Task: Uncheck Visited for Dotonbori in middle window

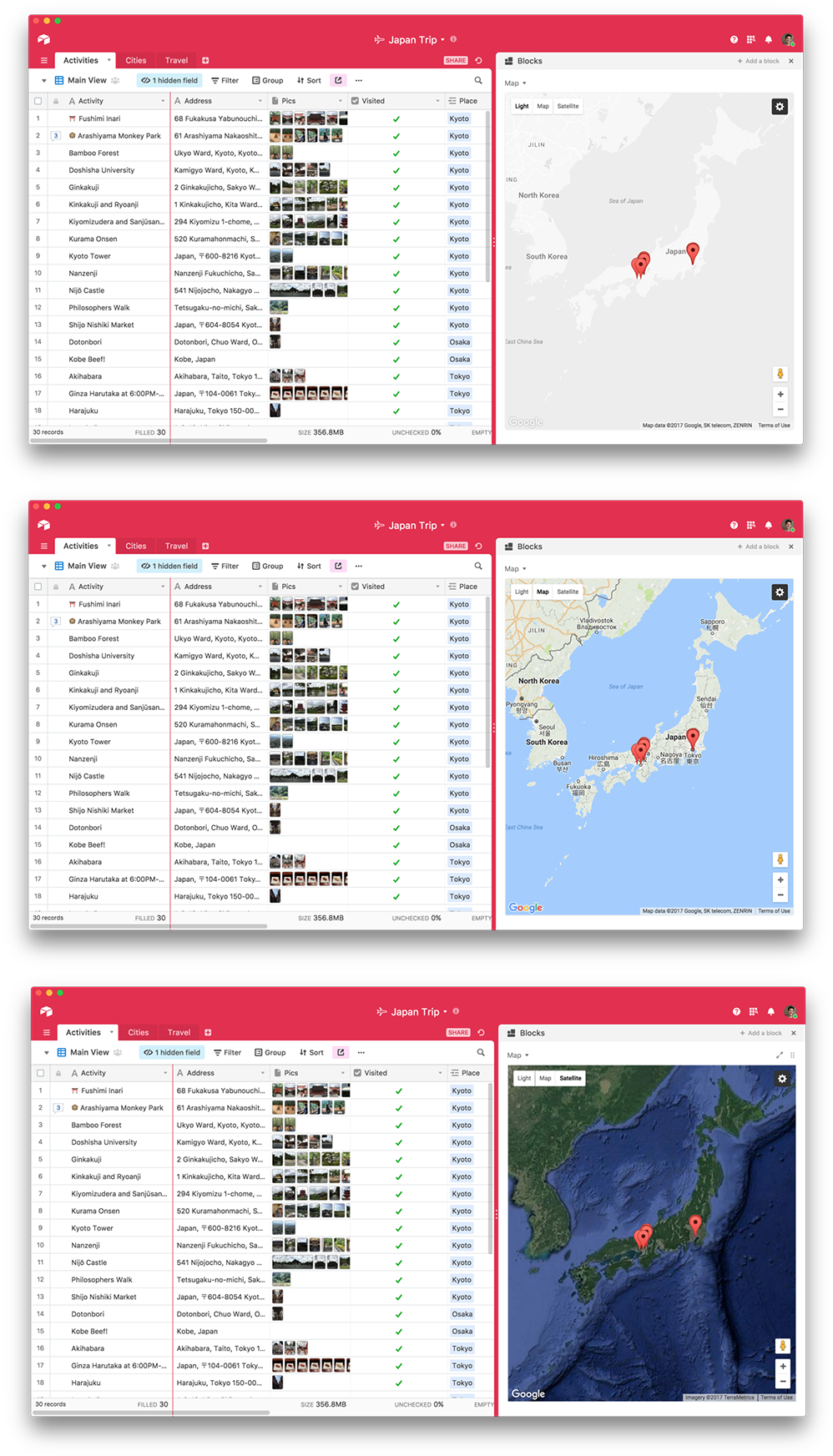Action: click(x=396, y=828)
